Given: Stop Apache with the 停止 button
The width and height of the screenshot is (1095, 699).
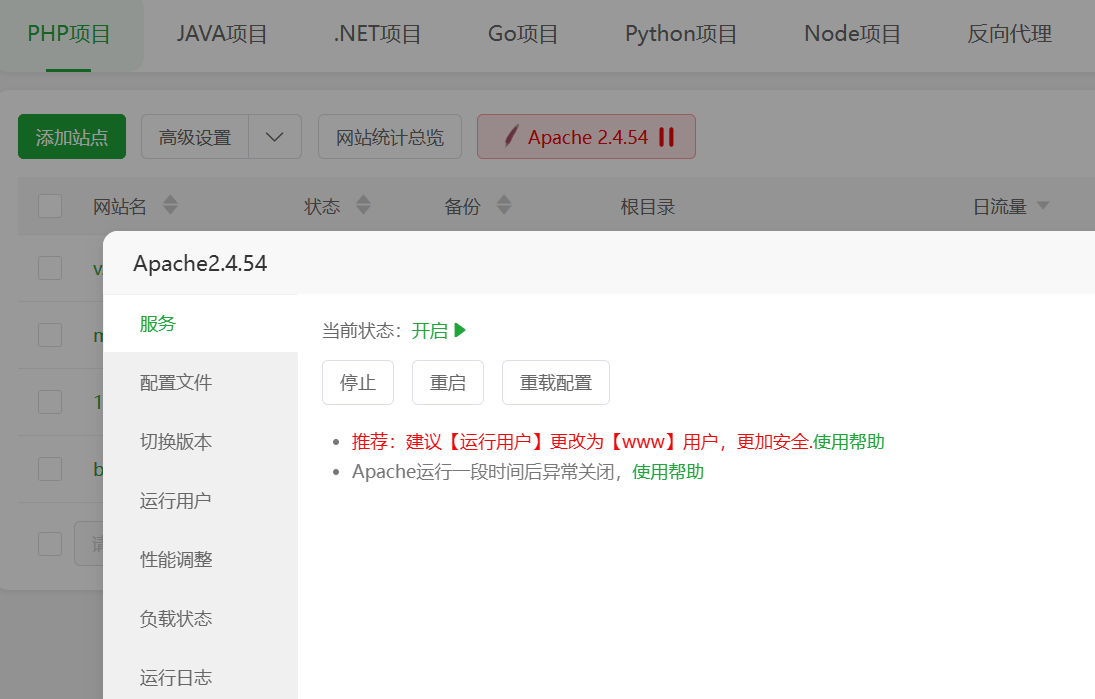Looking at the screenshot, I should (x=357, y=382).
